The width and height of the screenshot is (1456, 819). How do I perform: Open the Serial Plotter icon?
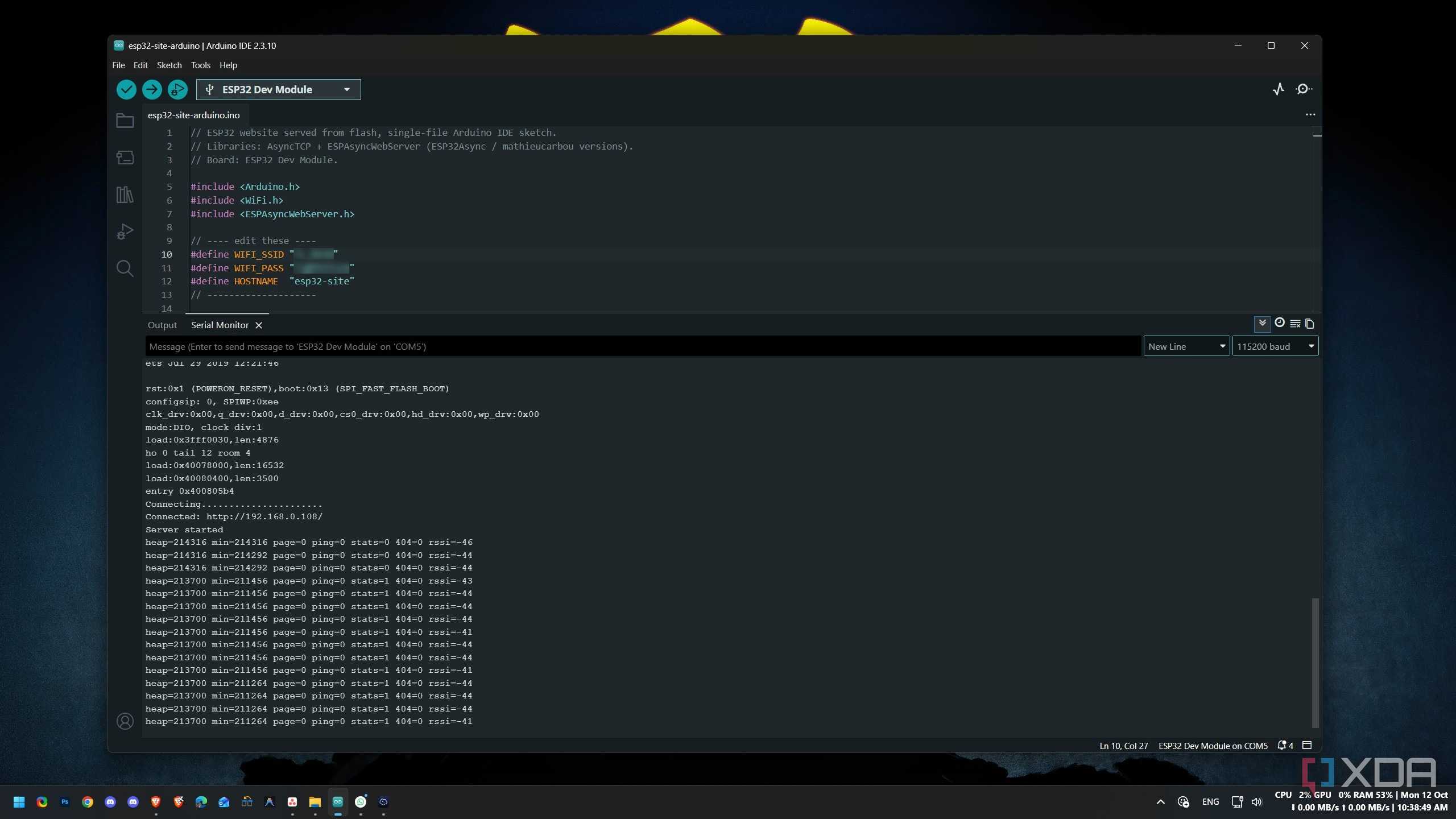(1279, 89)
